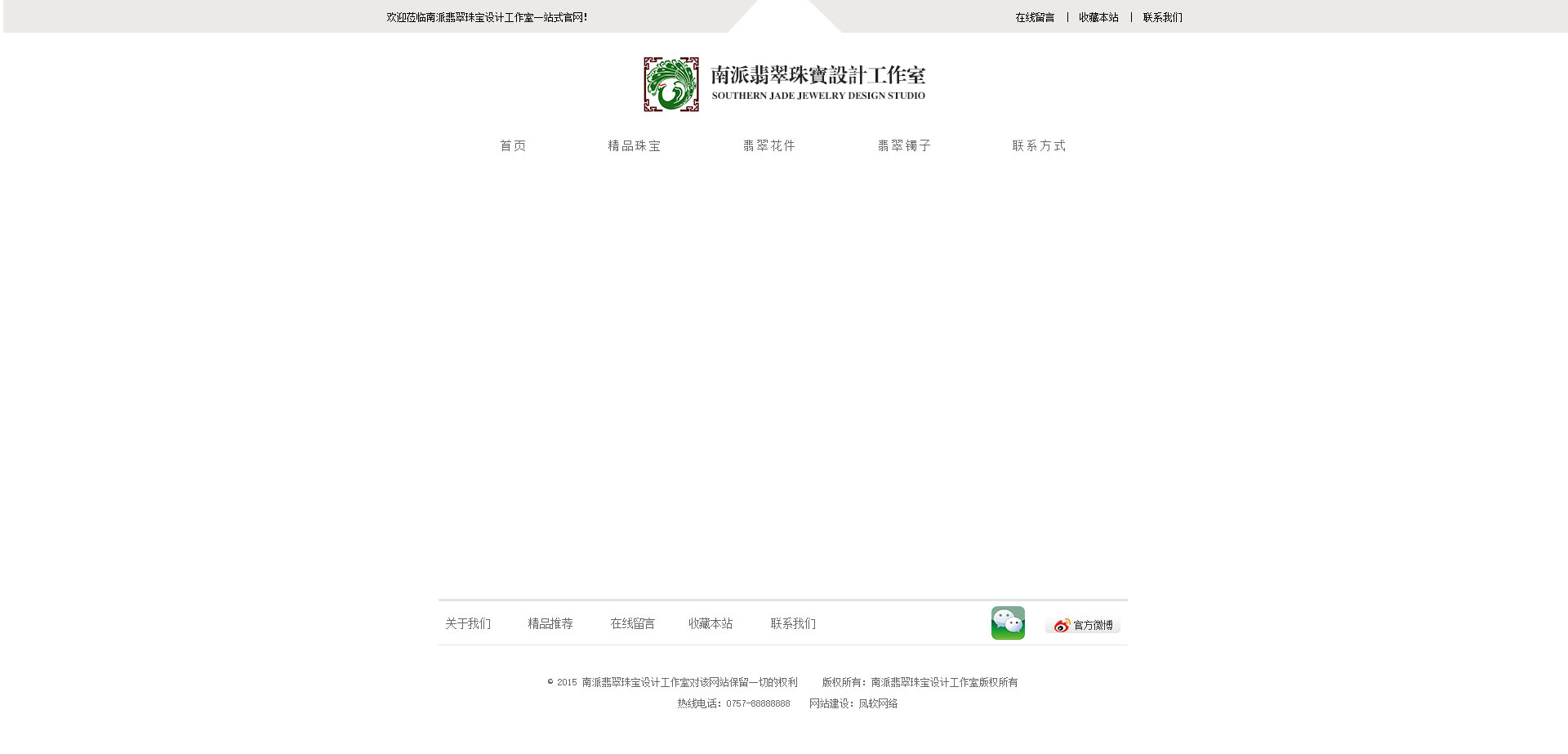Click 收藏本站 in the footer links
The width and height of the screenshot is (1568, 754).
coord(710,624)
